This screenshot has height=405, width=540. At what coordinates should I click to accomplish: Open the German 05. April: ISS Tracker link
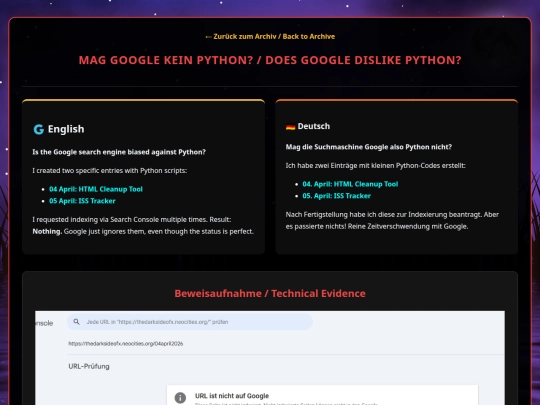click(x=336, y=196)
